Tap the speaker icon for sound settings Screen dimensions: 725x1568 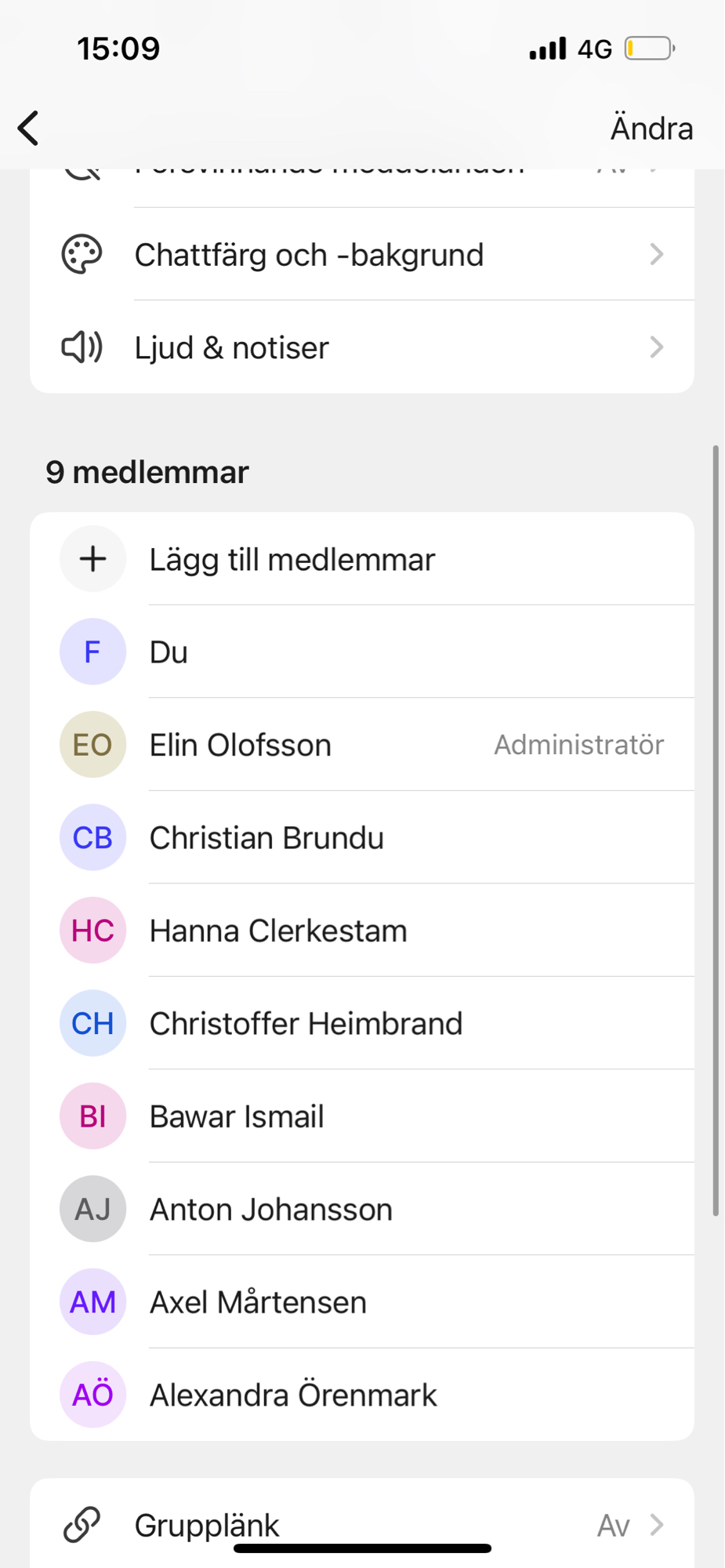point(82,347)
